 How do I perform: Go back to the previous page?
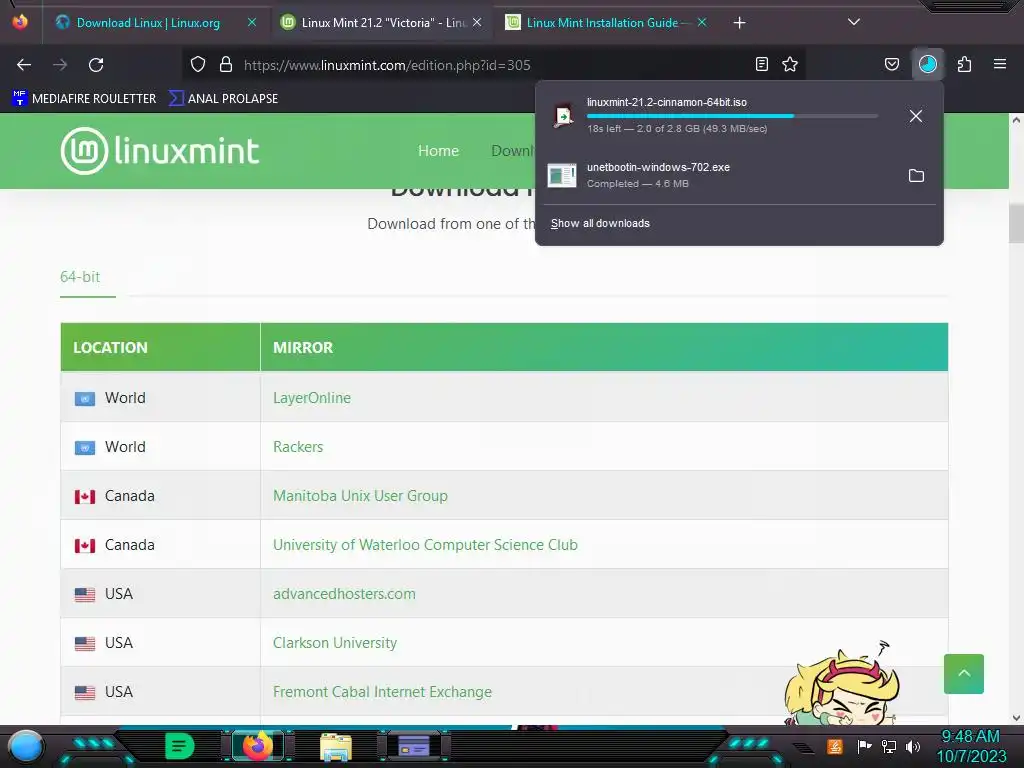24,65
